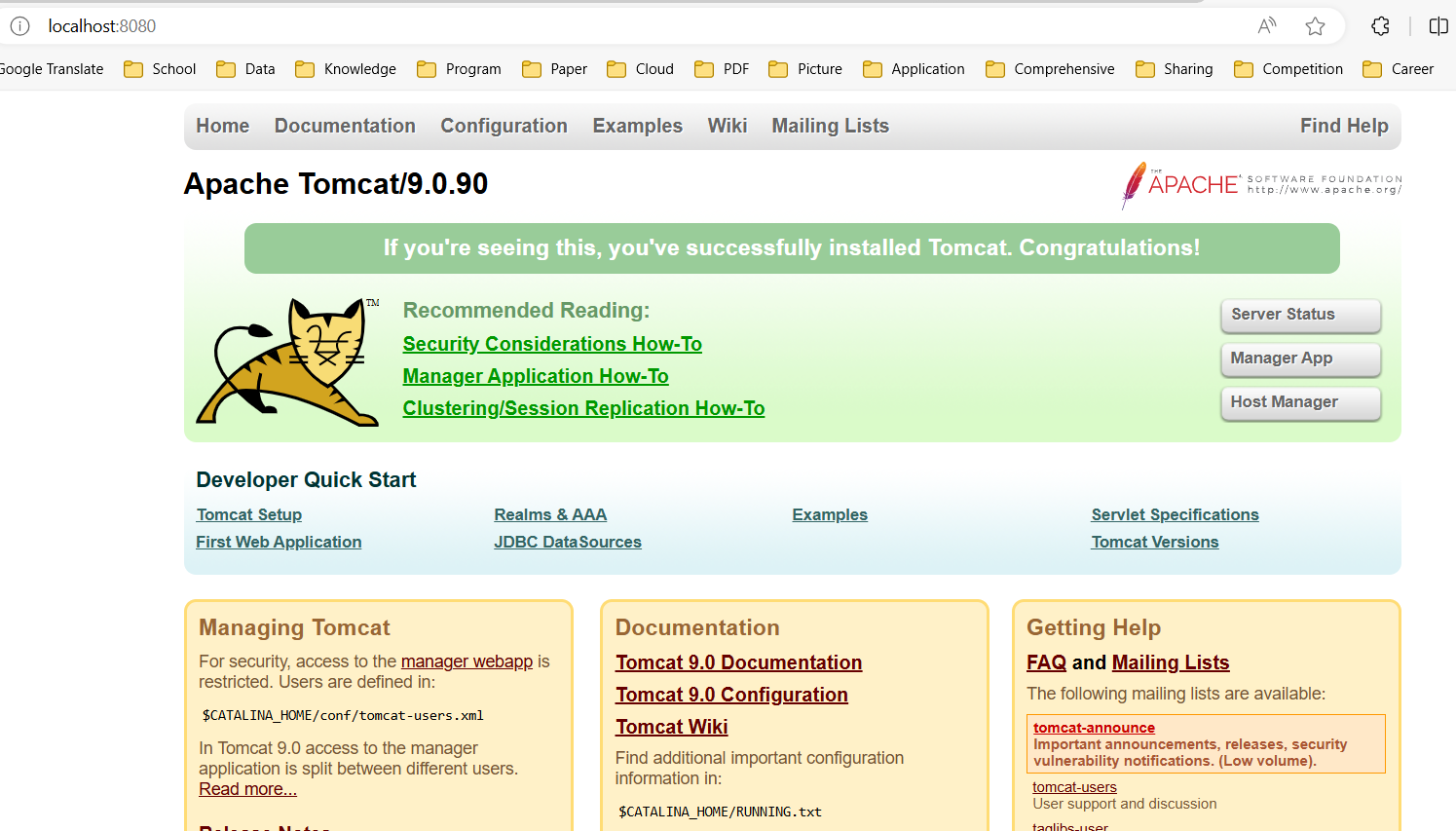Open the FAQ link under Getting Help
Image resolution: width=1456 pixels, height=831 pixels.
tap(1047, 662)
